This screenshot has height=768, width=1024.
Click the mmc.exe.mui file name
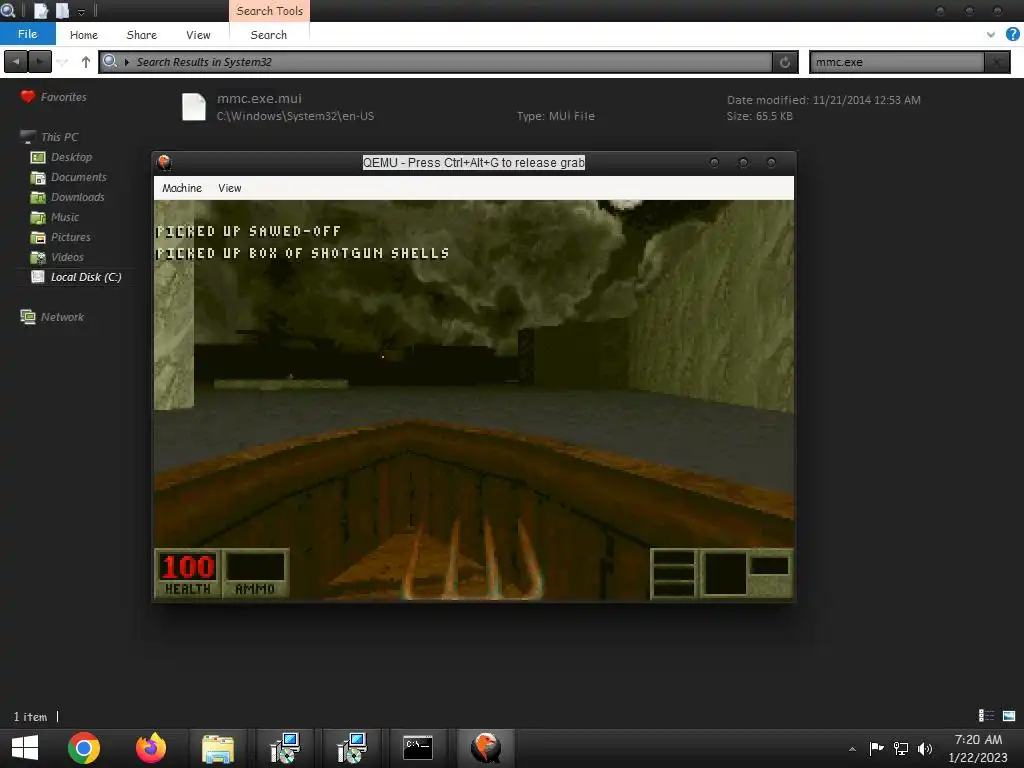click(x=259, y=99)
